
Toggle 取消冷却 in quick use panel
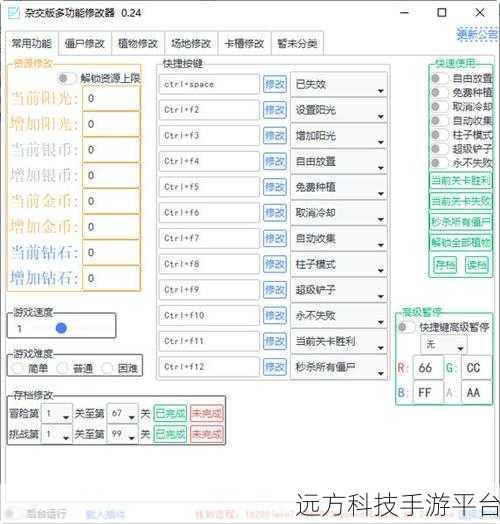pos(439,107)
